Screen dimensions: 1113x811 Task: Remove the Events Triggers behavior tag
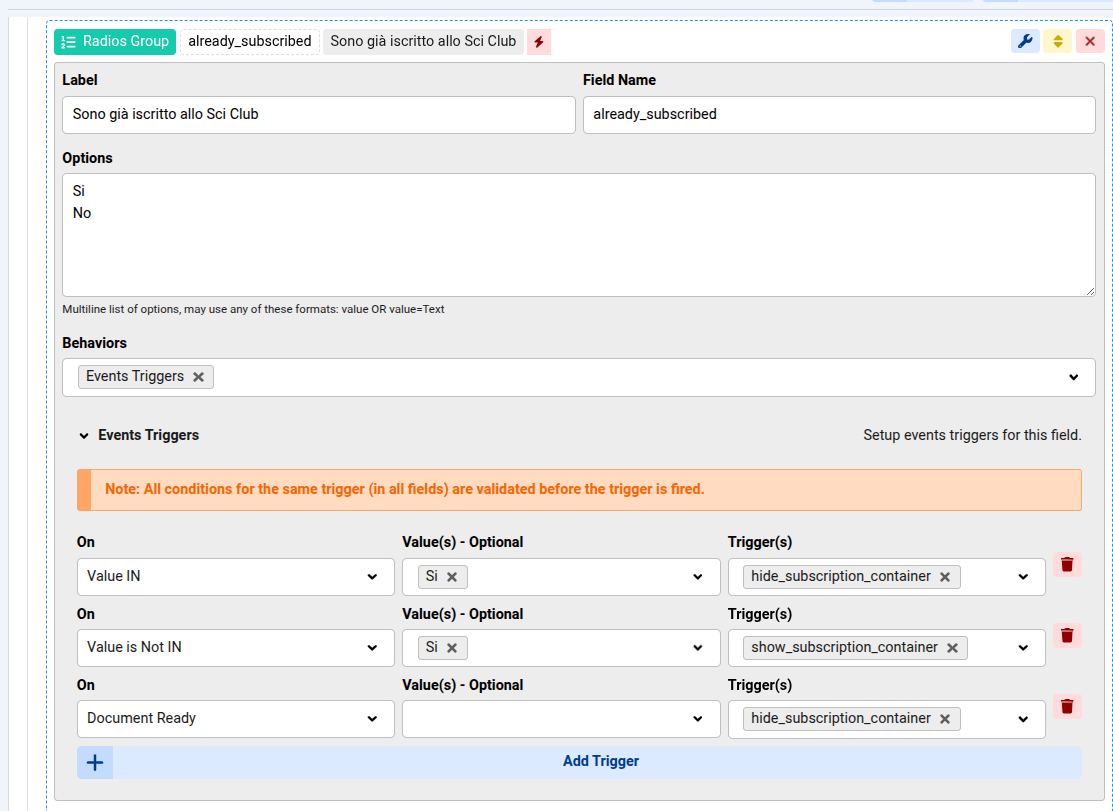pos(198,377)
